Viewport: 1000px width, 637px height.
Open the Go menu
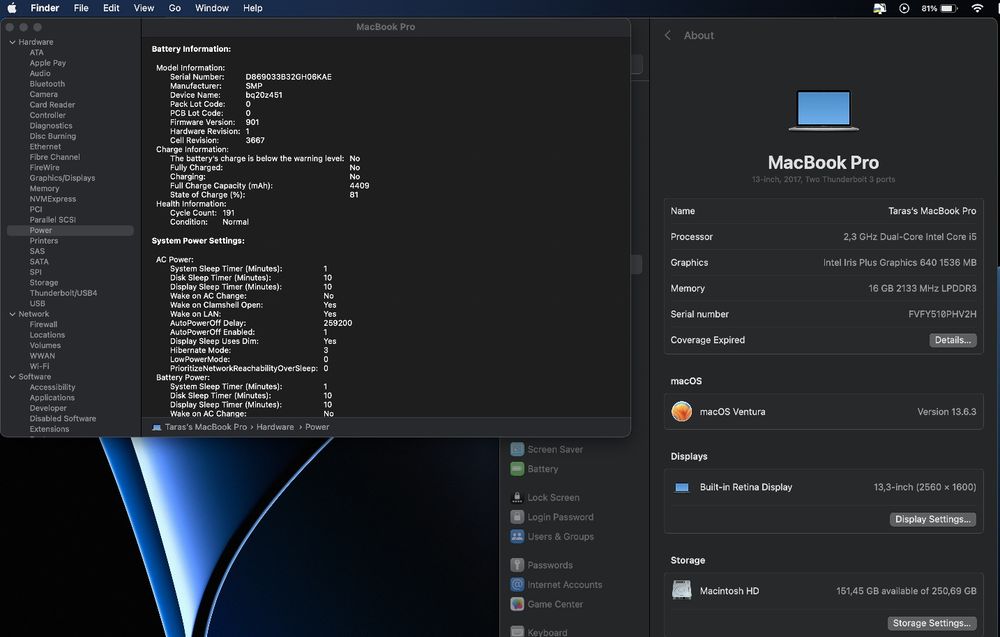[x=175, y=8]
